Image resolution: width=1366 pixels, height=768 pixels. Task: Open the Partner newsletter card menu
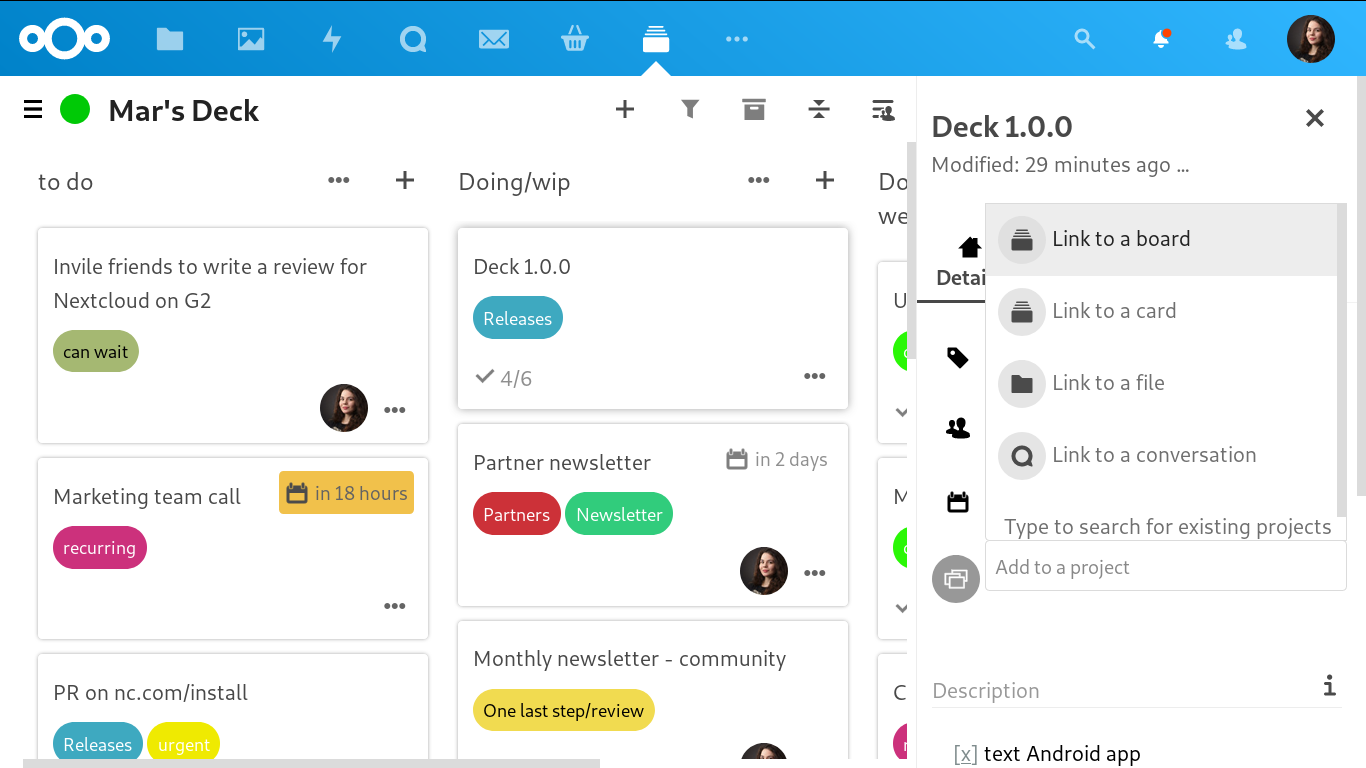[815, 573]
